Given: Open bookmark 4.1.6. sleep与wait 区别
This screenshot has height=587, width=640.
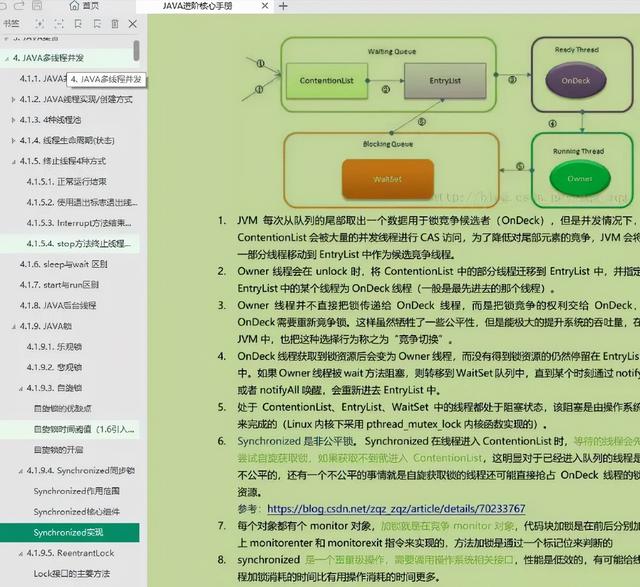Looking at the screenshot, I should pos(64,264).
